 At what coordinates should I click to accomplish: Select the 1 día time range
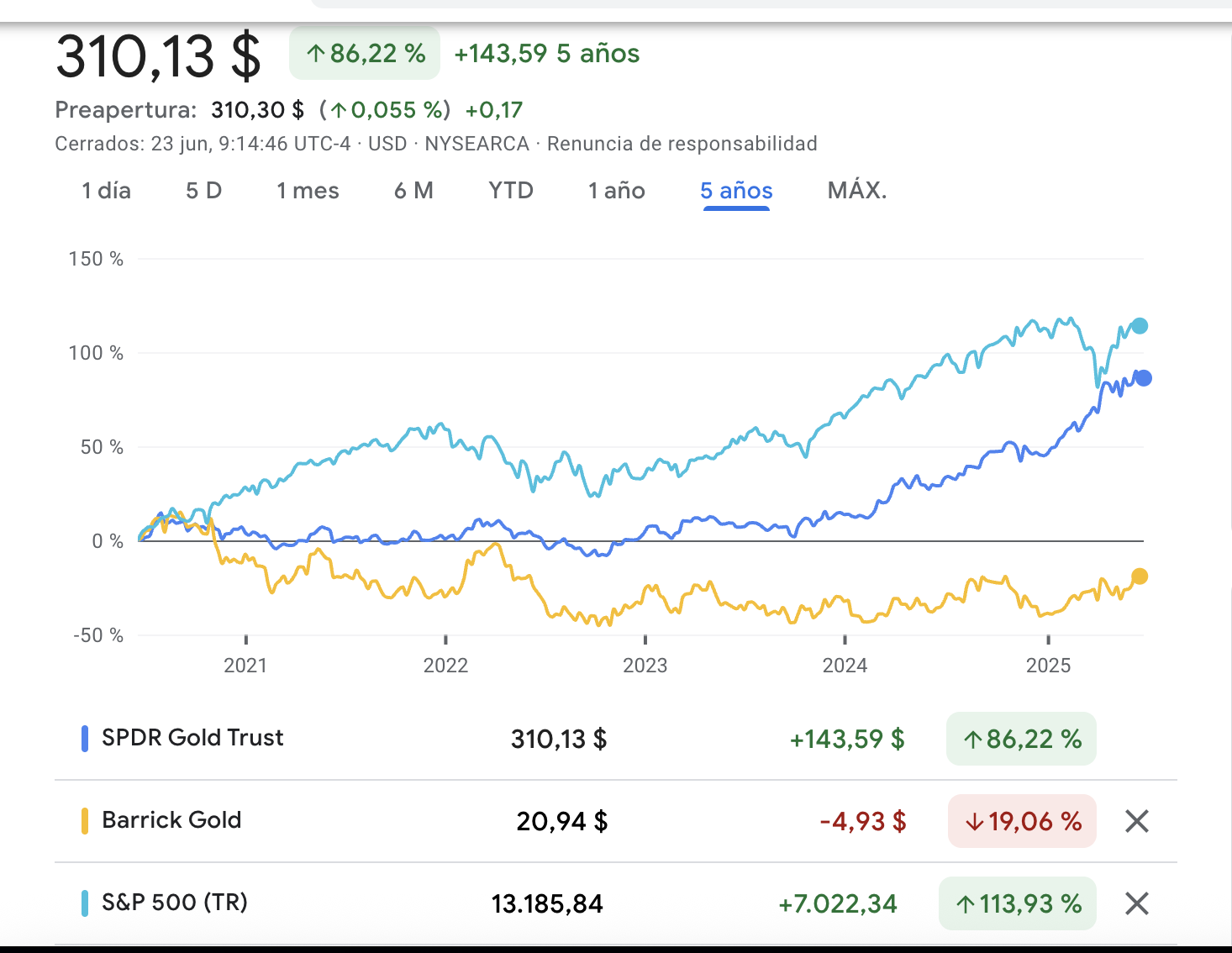[x=106, y=191]
